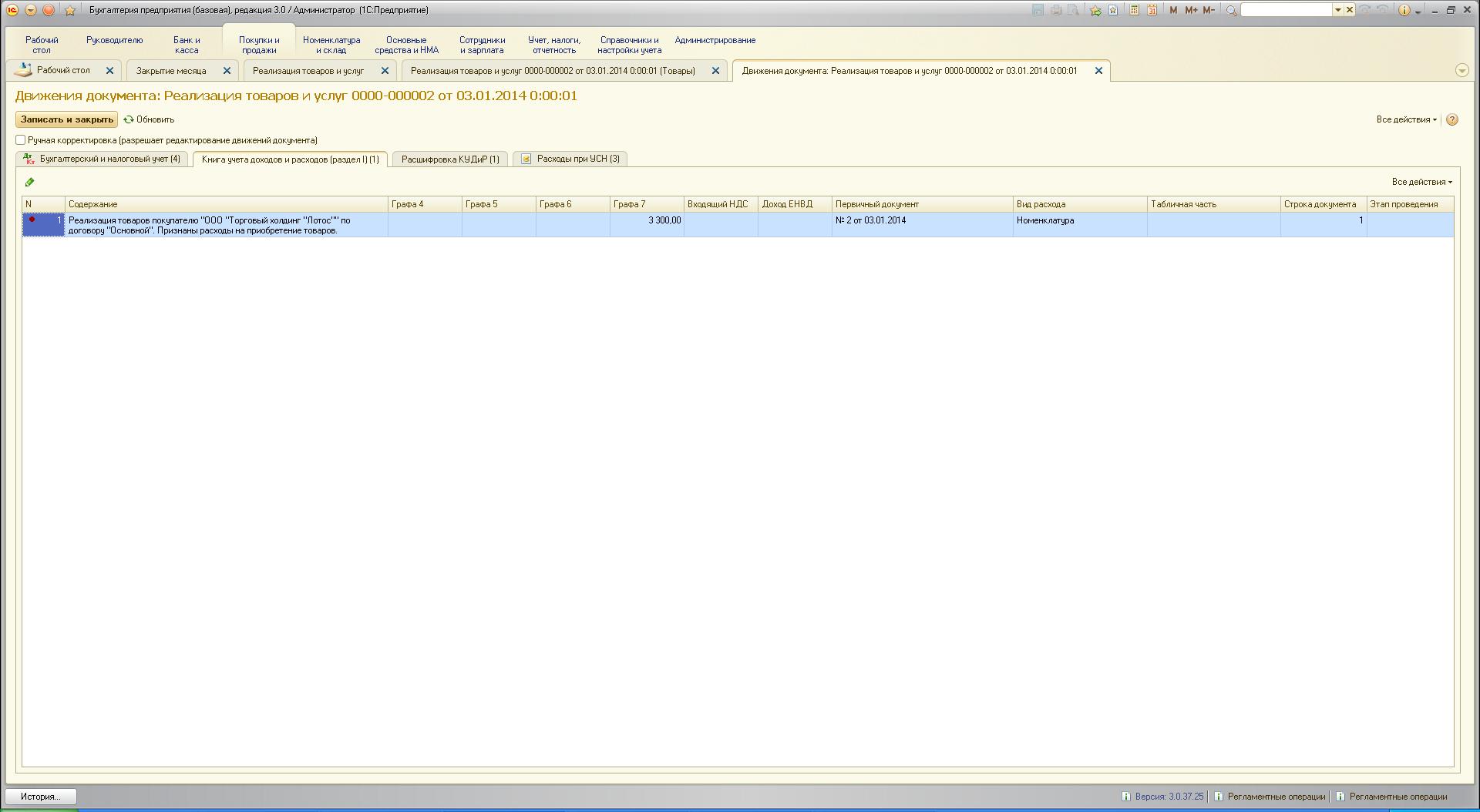Expand Все действия menu above the table
This screenshot has height=812, width=1480.
pos(1421,183)
